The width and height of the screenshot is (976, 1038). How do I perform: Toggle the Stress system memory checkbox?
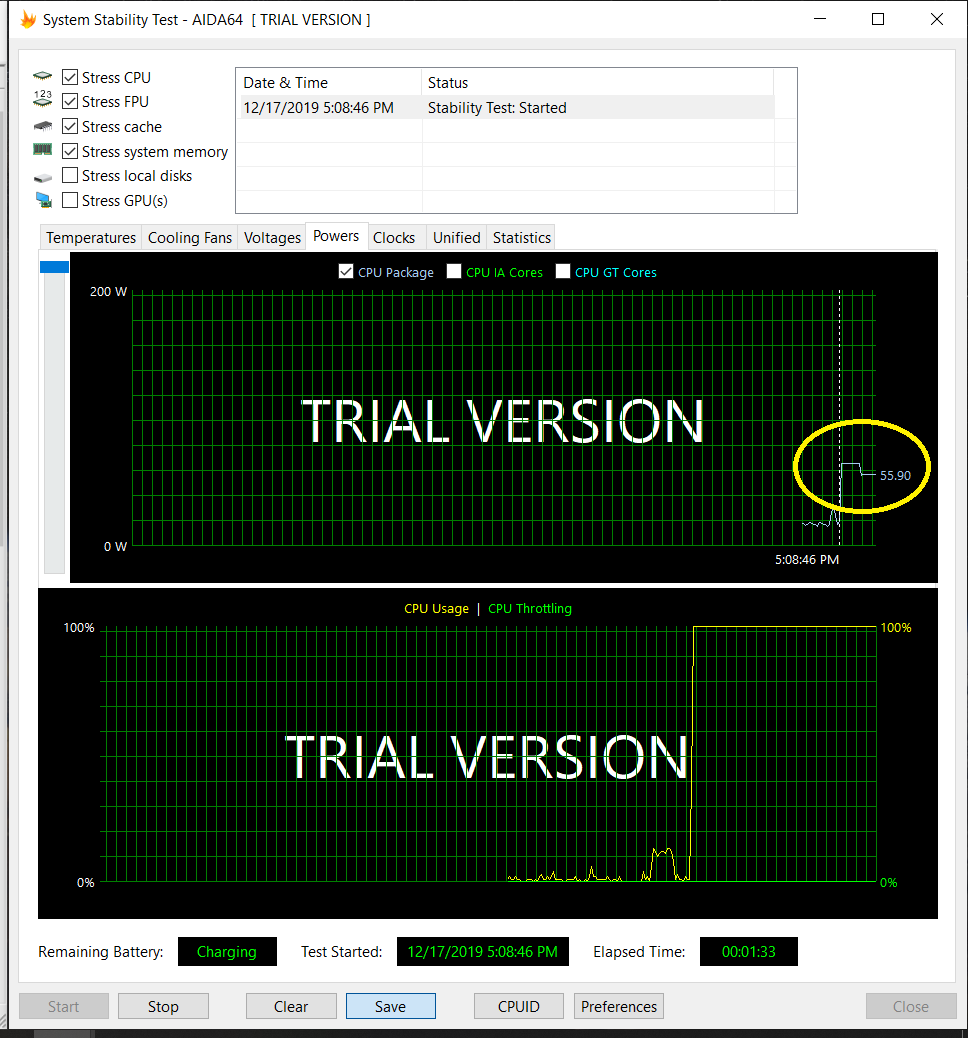(x=70, y=151)
